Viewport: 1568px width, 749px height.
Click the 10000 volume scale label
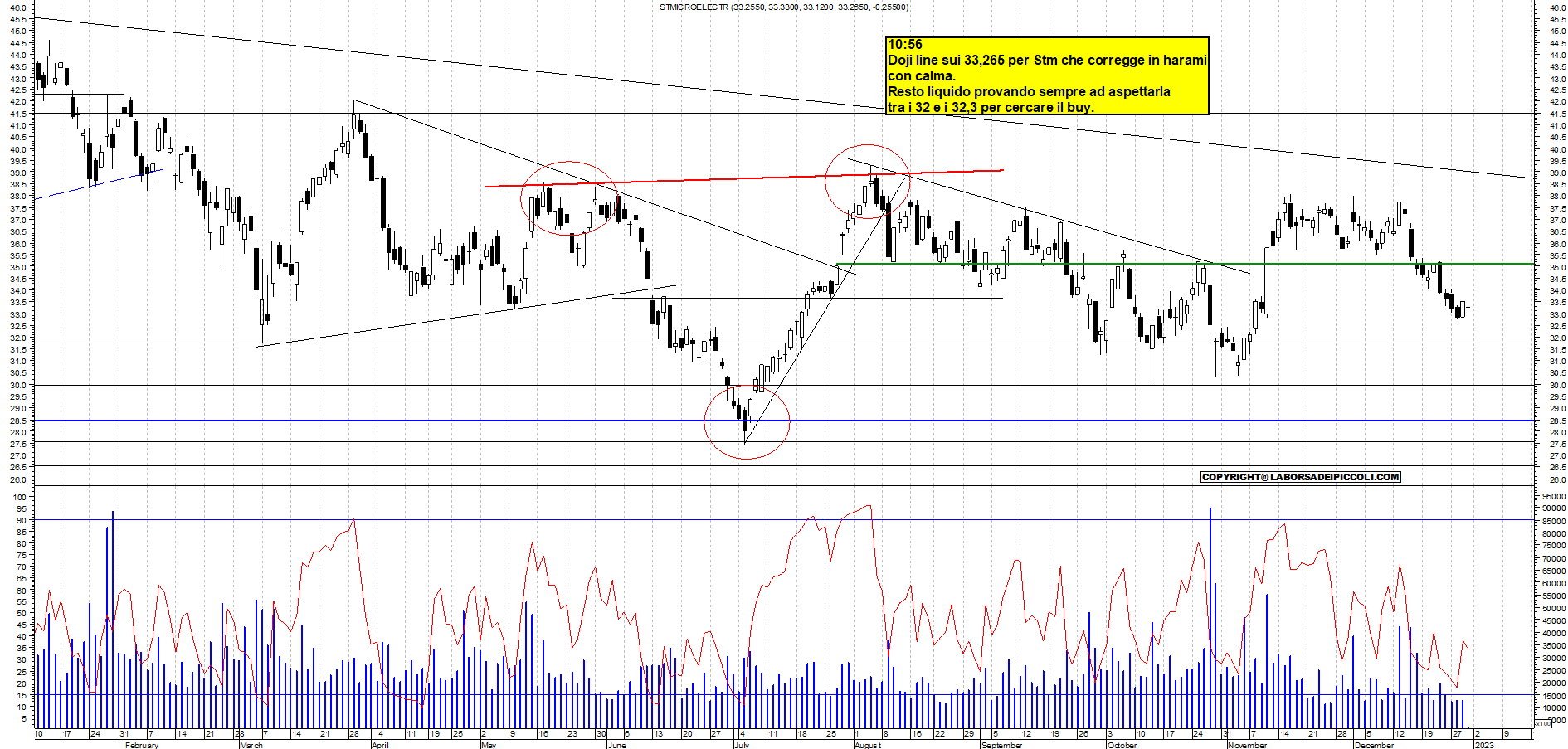click(1554, 708)
